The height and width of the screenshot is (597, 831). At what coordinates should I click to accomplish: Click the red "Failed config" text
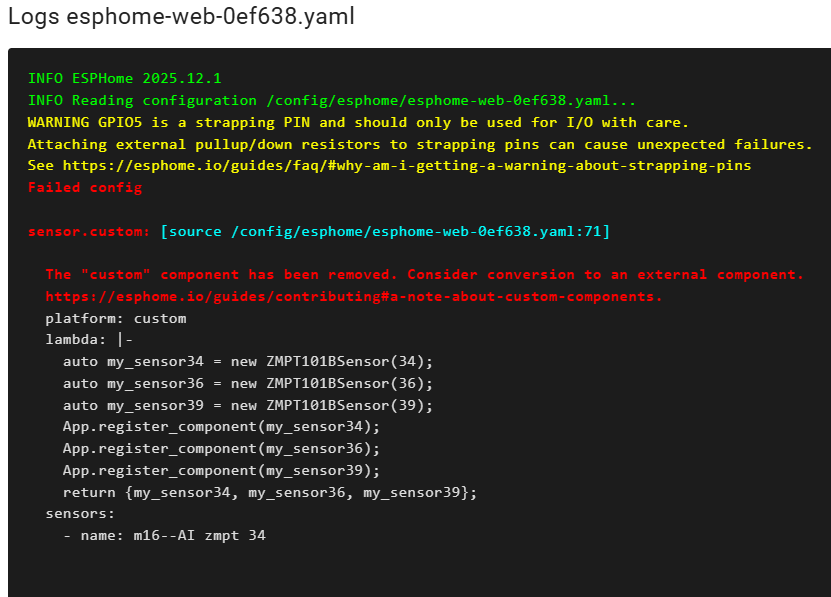coord(85,188)
